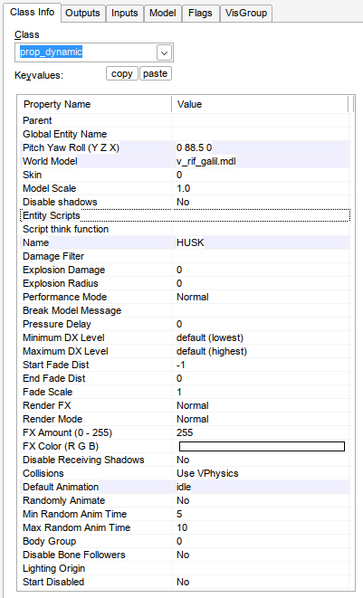This screenshot has width=363, height=598.
Task: Open the Flags tab
Action: pyautogui.click(x=200, y=13)
